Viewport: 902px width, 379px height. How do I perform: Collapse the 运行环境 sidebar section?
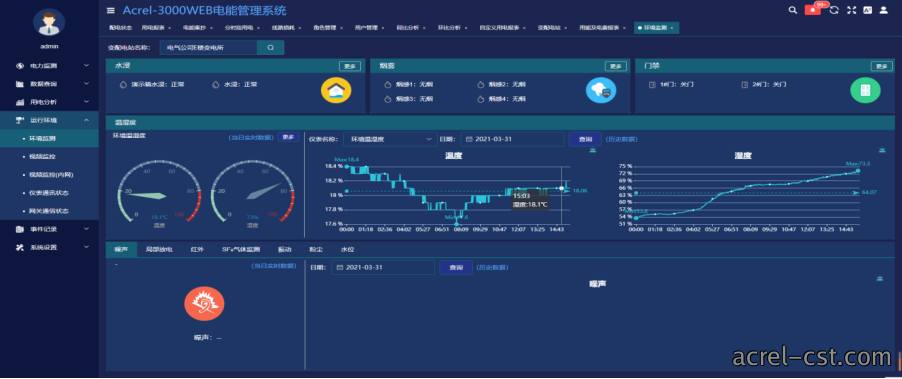coord(50,120)
